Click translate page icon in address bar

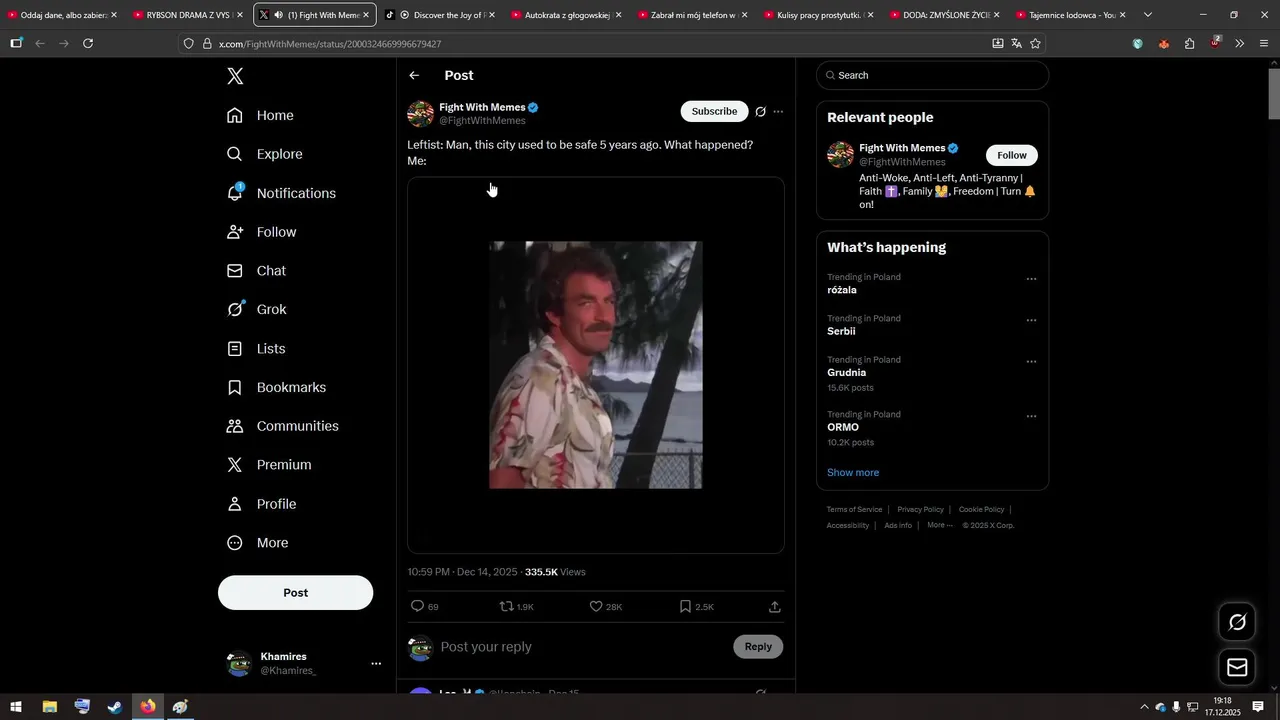[1016, 44]
